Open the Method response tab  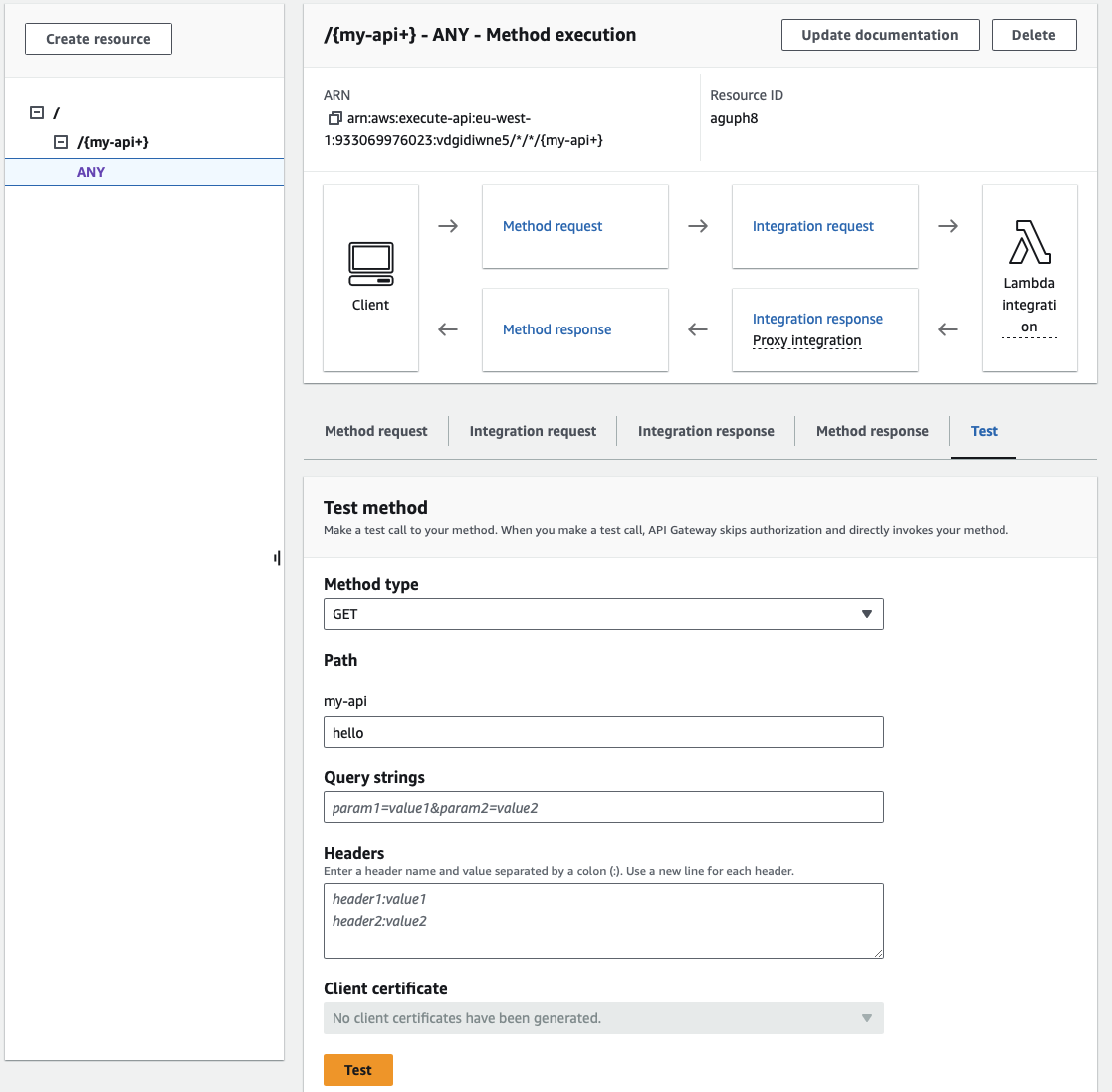871,431
